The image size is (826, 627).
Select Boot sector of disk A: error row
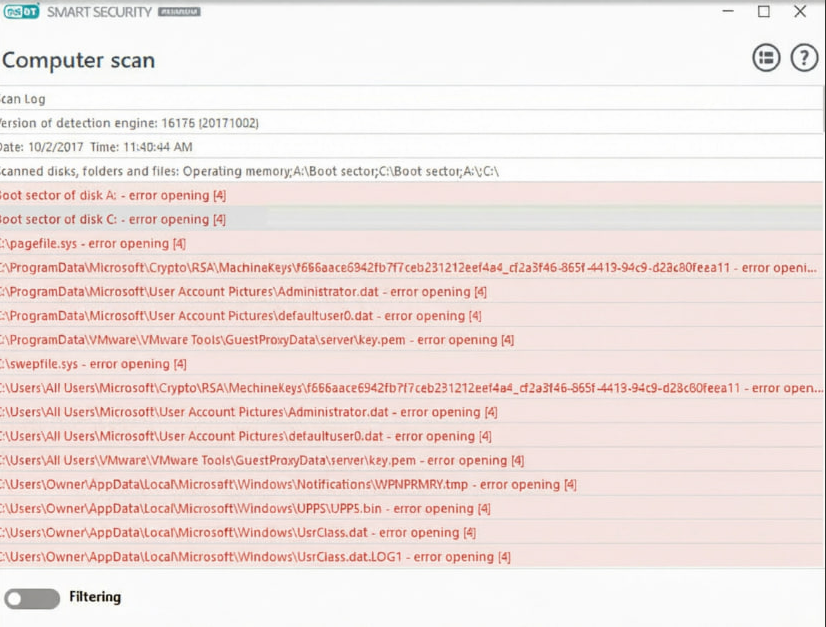coord(411,195)
